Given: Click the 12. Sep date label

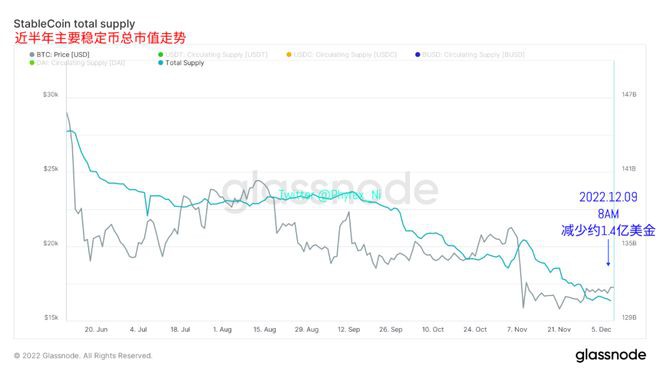Looking at the screenshot, I should [349, 329].
